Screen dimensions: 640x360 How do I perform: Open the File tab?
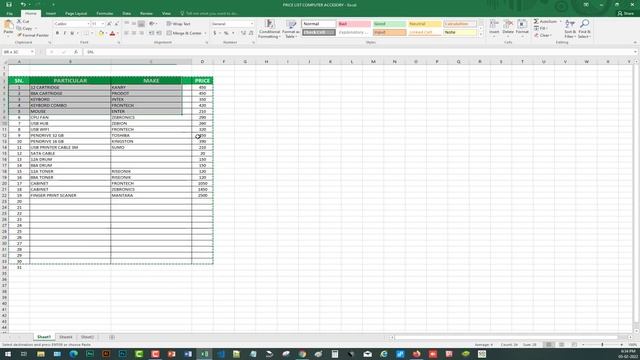coord(9,13)
